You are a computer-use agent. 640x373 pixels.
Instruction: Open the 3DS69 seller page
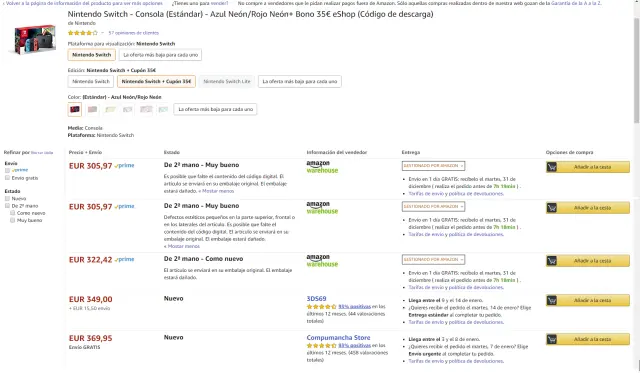316,299
